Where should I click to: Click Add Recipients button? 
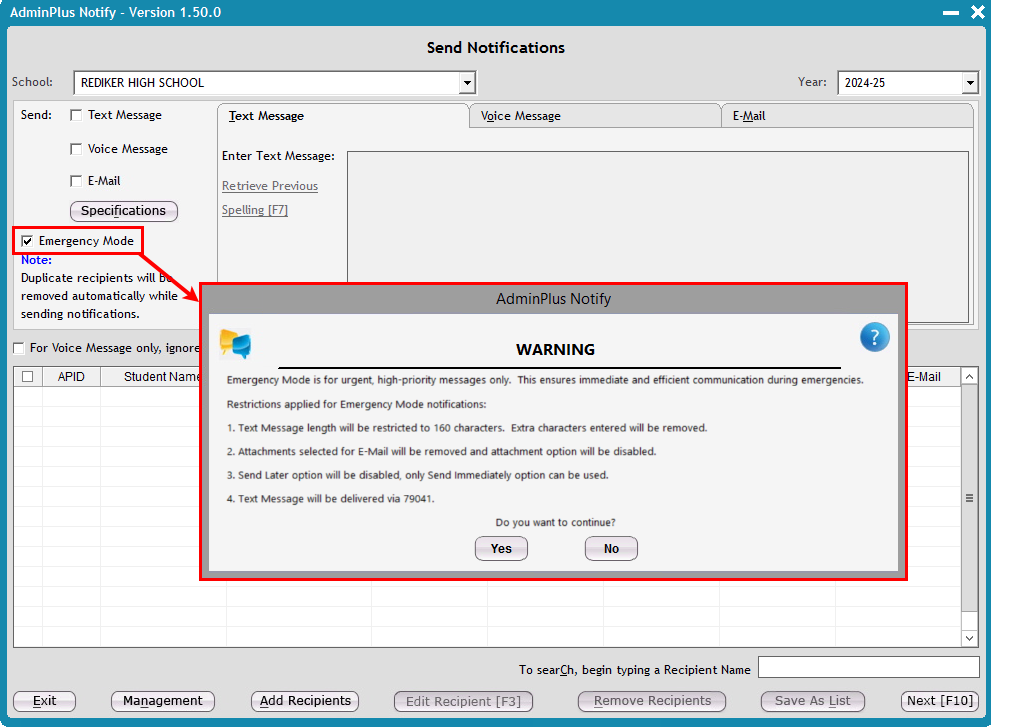pyautogui.click(x=305, y=701)
